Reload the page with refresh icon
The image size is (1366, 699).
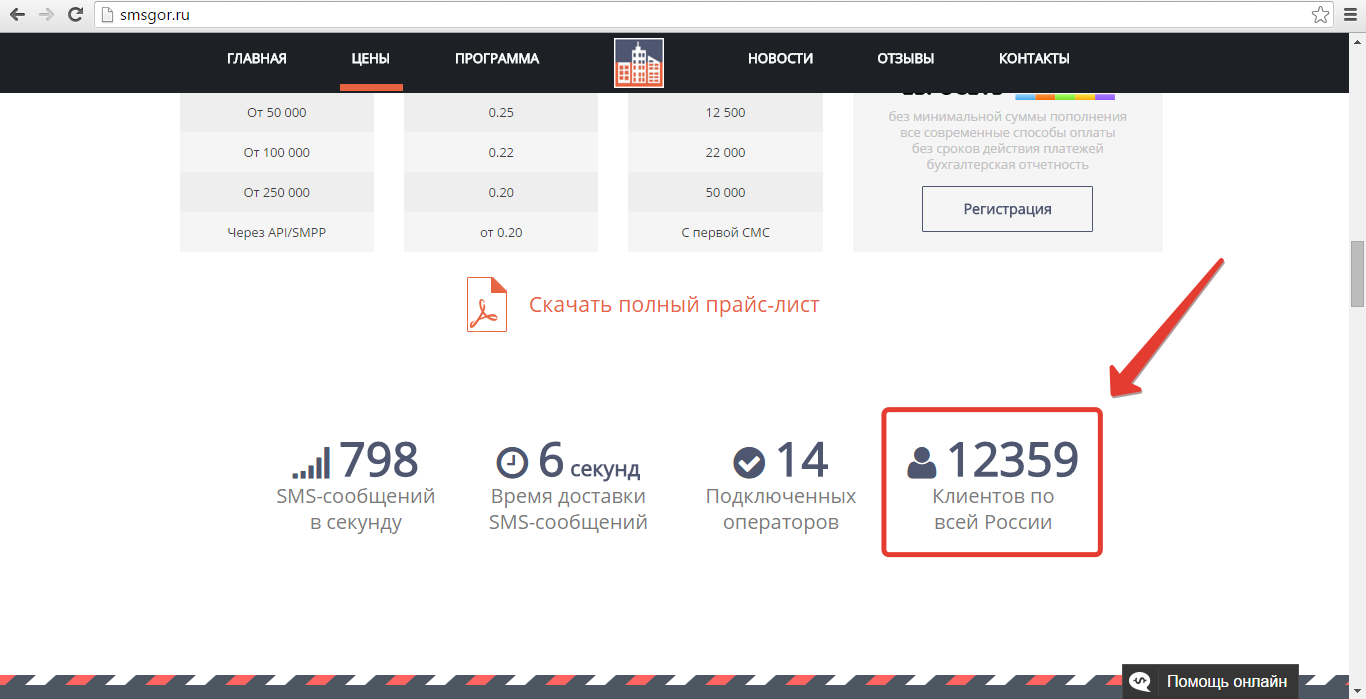pyautogui.click(x=75, y=15)
